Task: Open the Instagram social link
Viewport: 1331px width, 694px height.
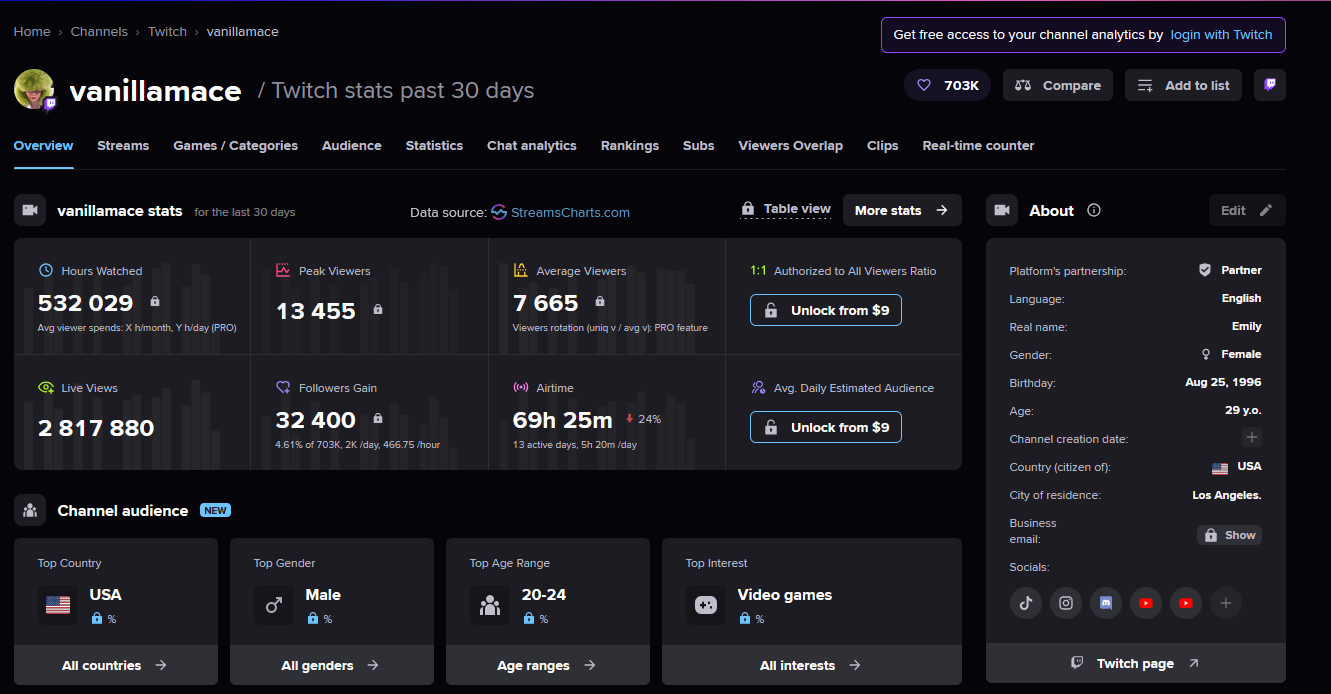Action: tap(1066, 603)
